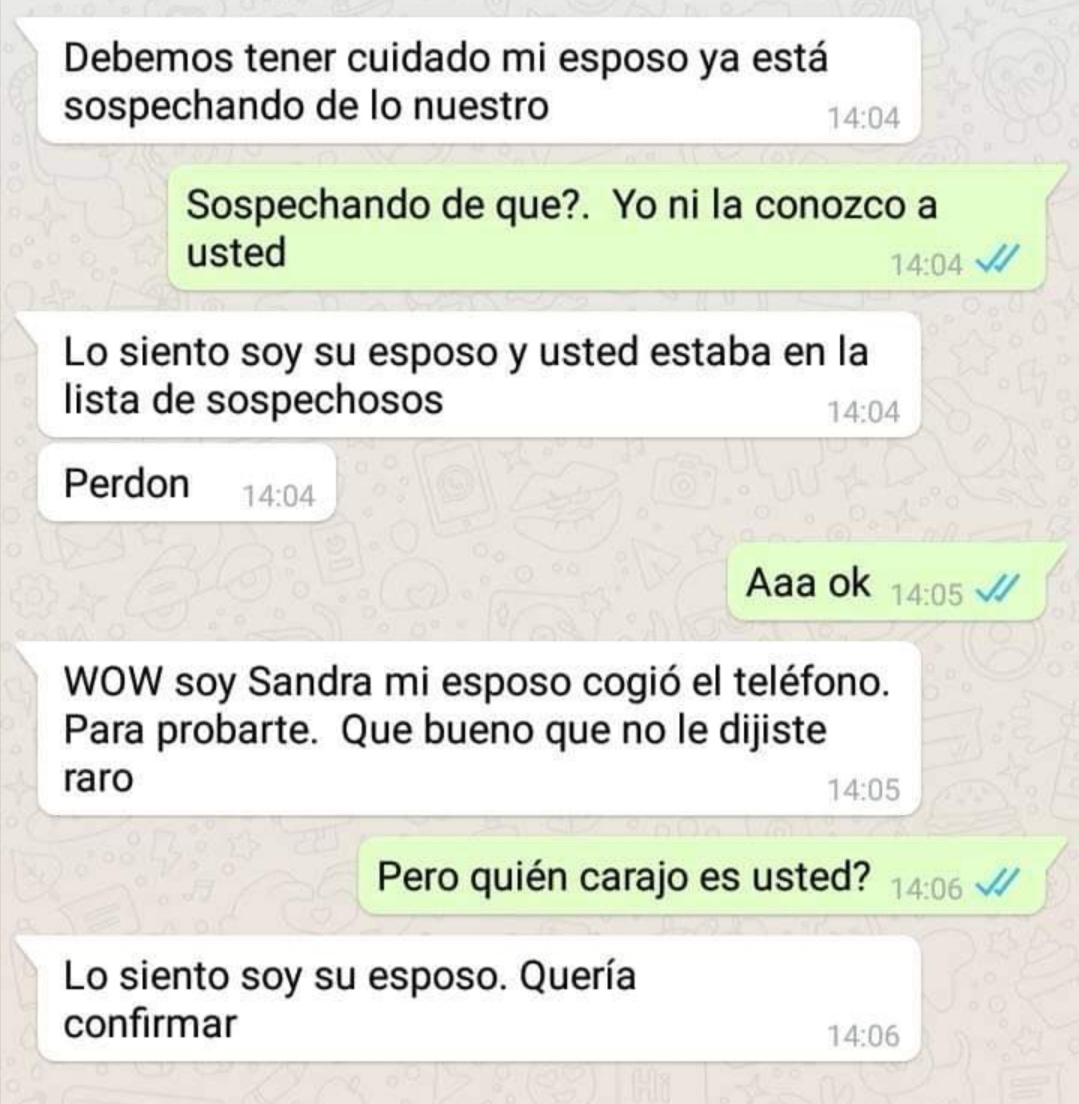Tap read receipt ticks beside 'Aaa ok'

pos(997,590)
